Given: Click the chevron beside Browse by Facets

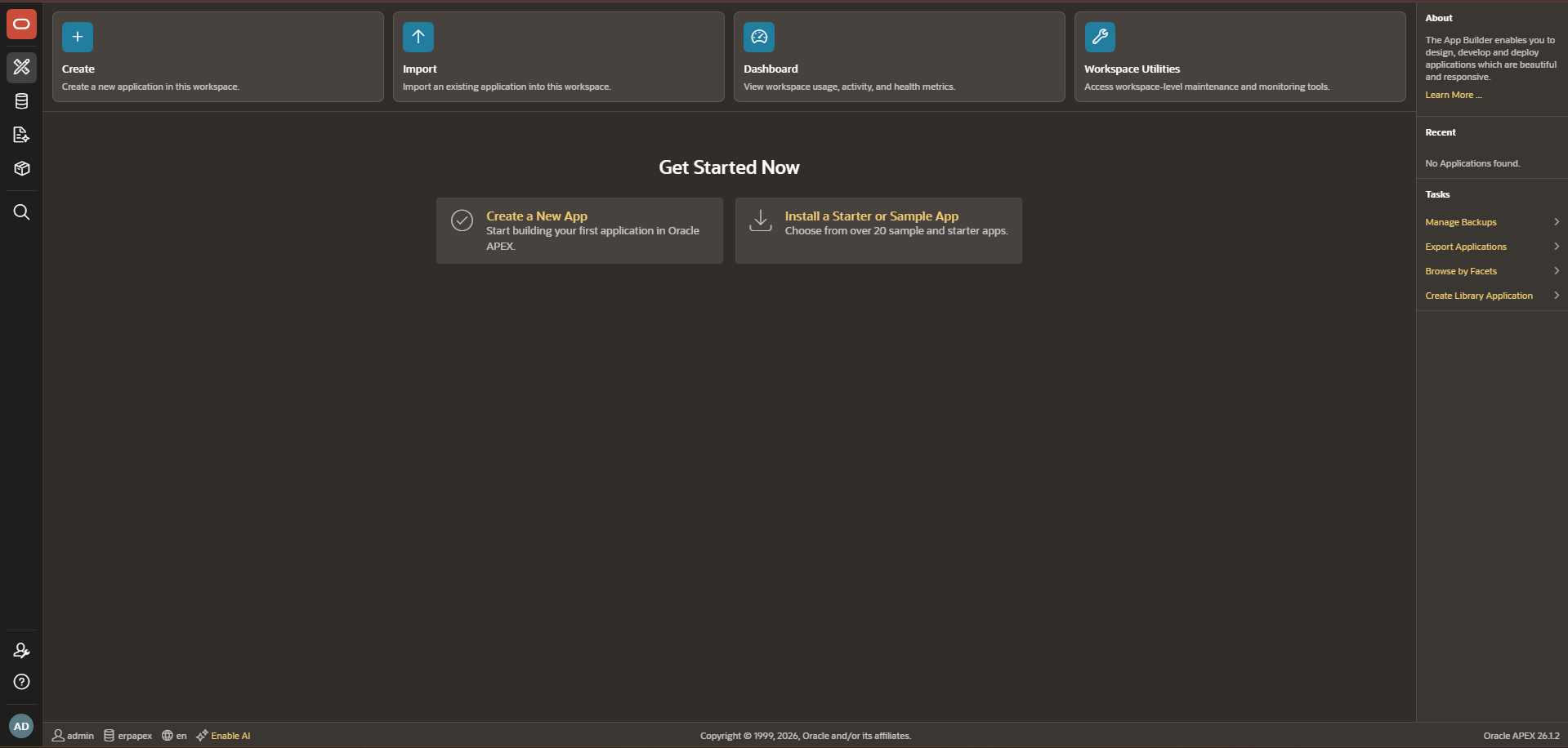Looking at the screenshot, I should tap(1556, 271).
